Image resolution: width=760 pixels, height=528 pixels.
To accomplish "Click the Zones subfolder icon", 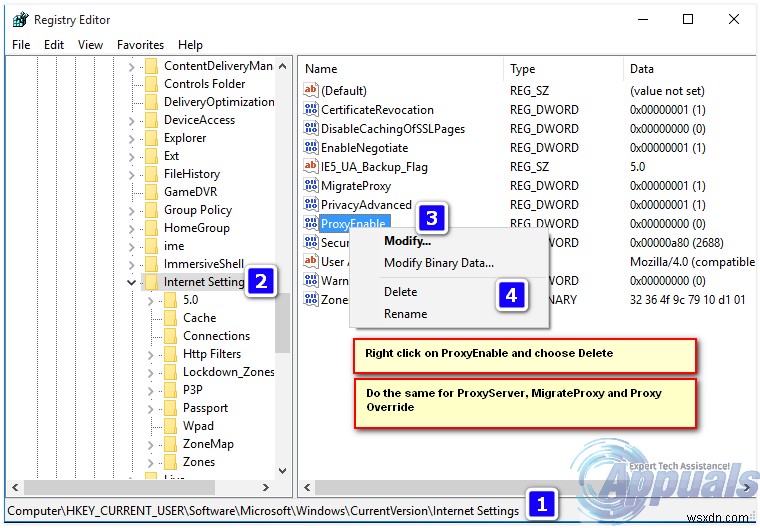I will (x=171, y=462).
